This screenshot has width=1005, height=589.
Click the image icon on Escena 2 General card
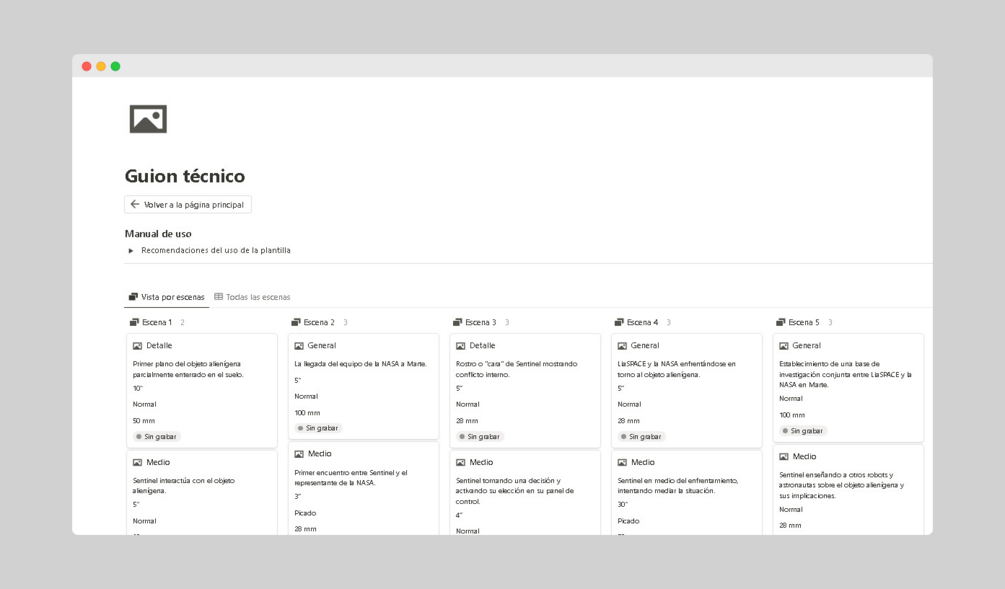tap(299, 346)
